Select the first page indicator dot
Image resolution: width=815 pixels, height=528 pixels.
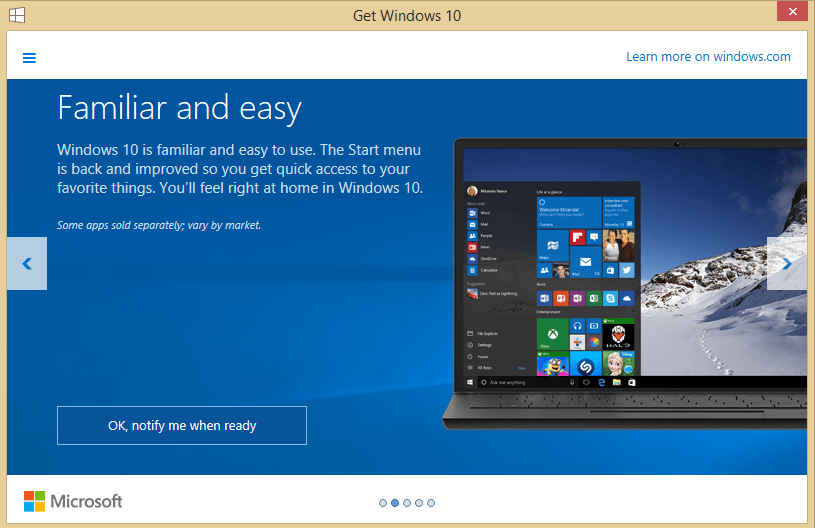[383, 503]
